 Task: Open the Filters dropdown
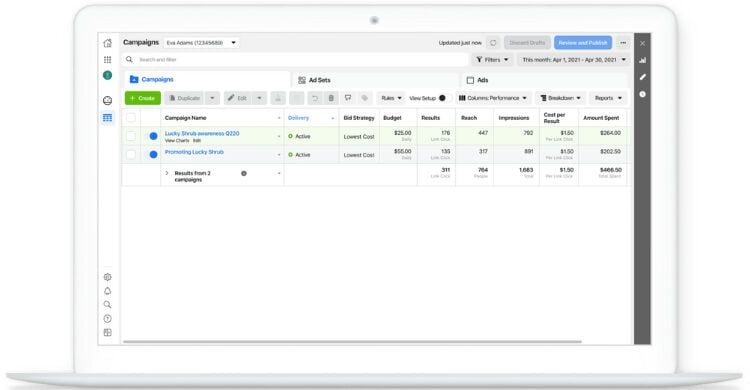(x=492, y=60)
